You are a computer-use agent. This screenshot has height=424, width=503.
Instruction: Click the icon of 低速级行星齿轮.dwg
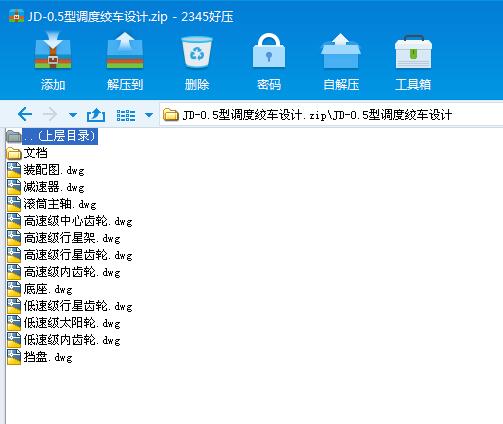click(x=14, y=306)
